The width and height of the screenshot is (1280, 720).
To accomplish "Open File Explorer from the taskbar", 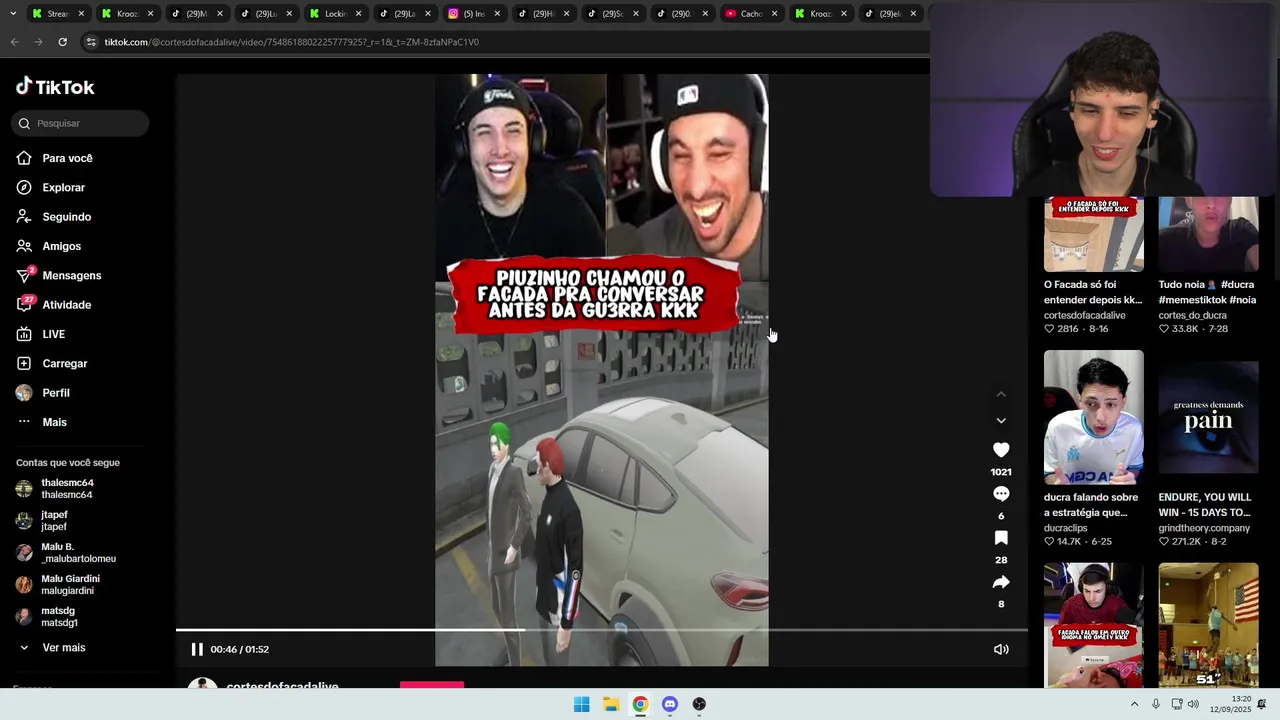I will tap(611, 704).
